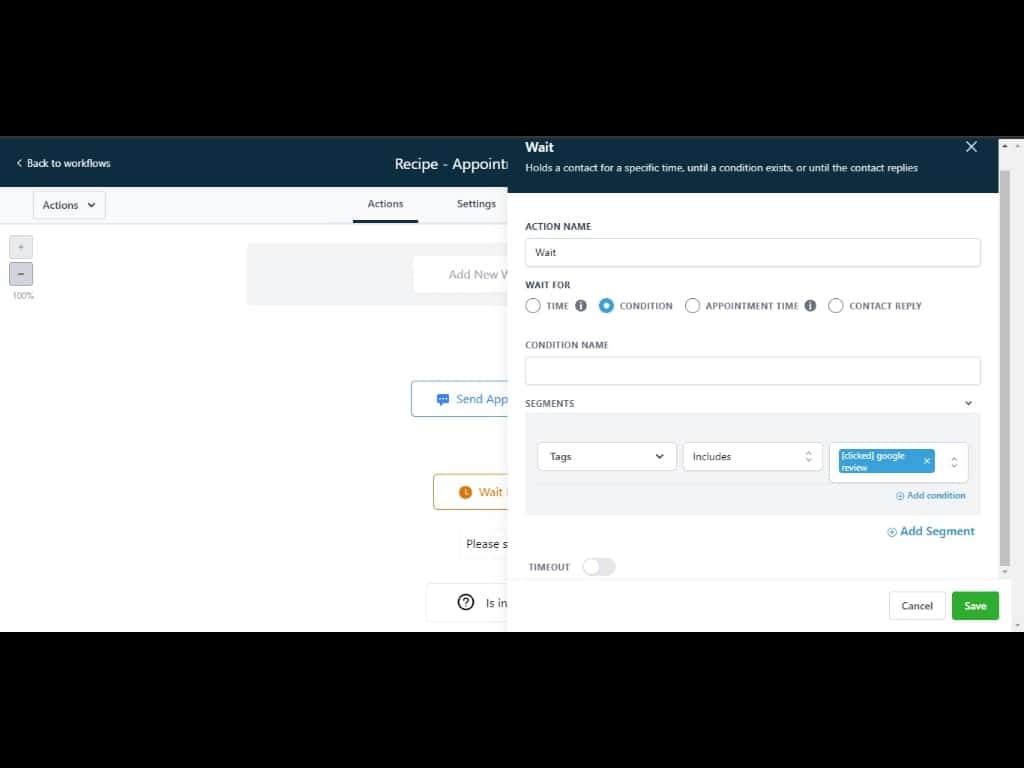This screenshot has height=768, width=1024.
Task: Click the zoom out minus icon
Action: click(21, 274)
